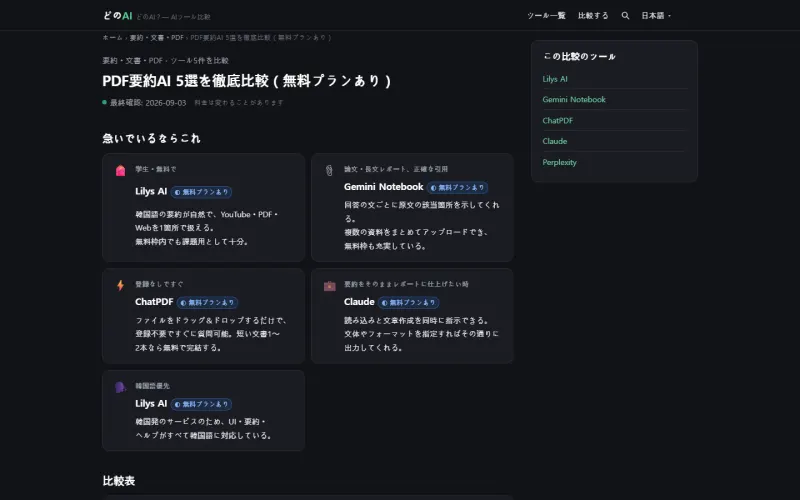The width and height of the screenshot is (800, 500).
Task: Click the 登録なしですぐ label
Action: click(159, 284)
